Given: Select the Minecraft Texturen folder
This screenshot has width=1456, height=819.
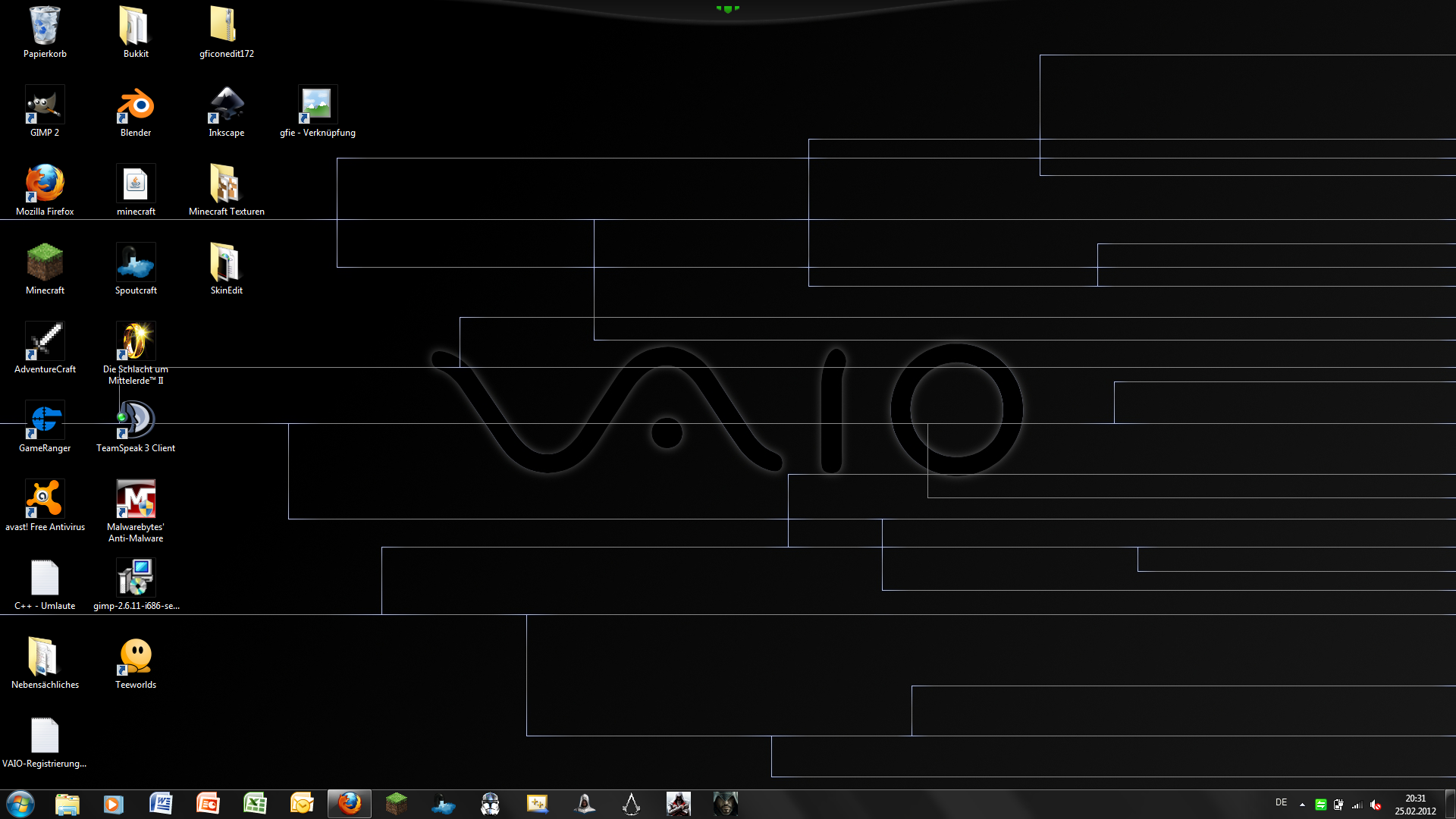Looking at the screenshot, I should pyautogui.click(x=226, y=184).
